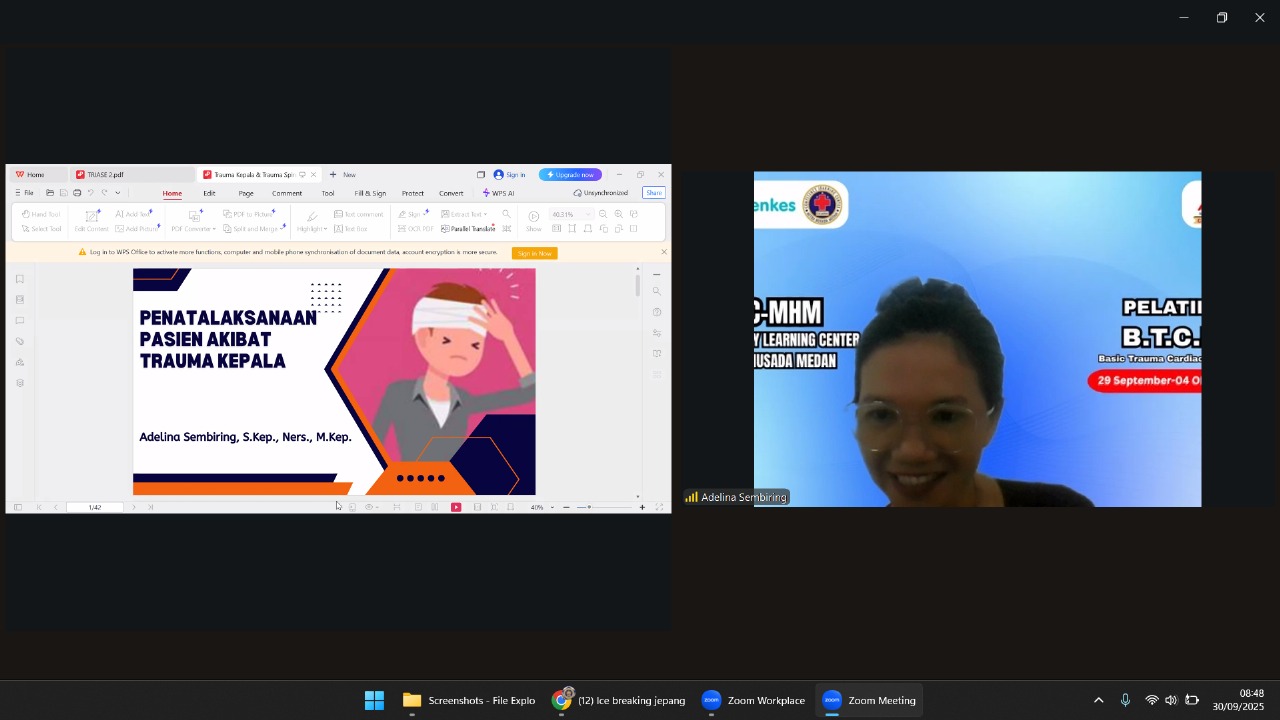
Task: Toggle Parallel Translate mode
Action: (x=468, y=229)
